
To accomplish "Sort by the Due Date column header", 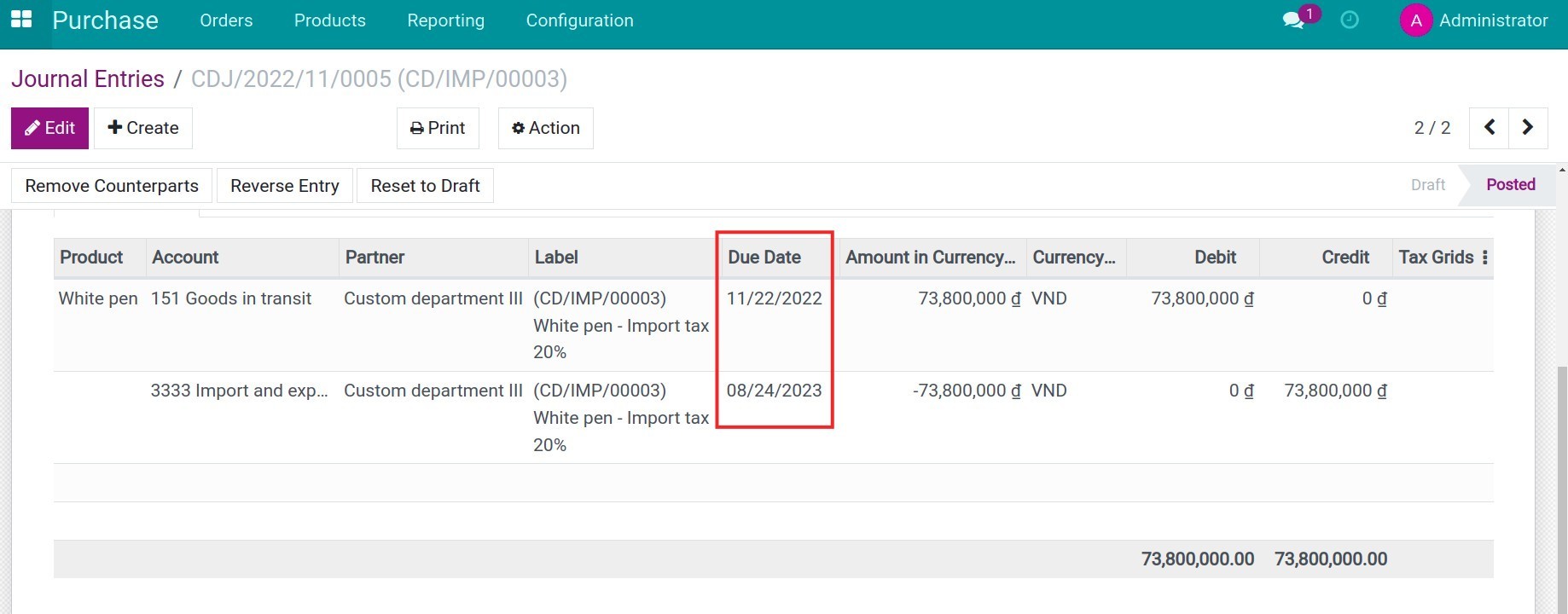I will pyautogui.click(x=764, y=258).
